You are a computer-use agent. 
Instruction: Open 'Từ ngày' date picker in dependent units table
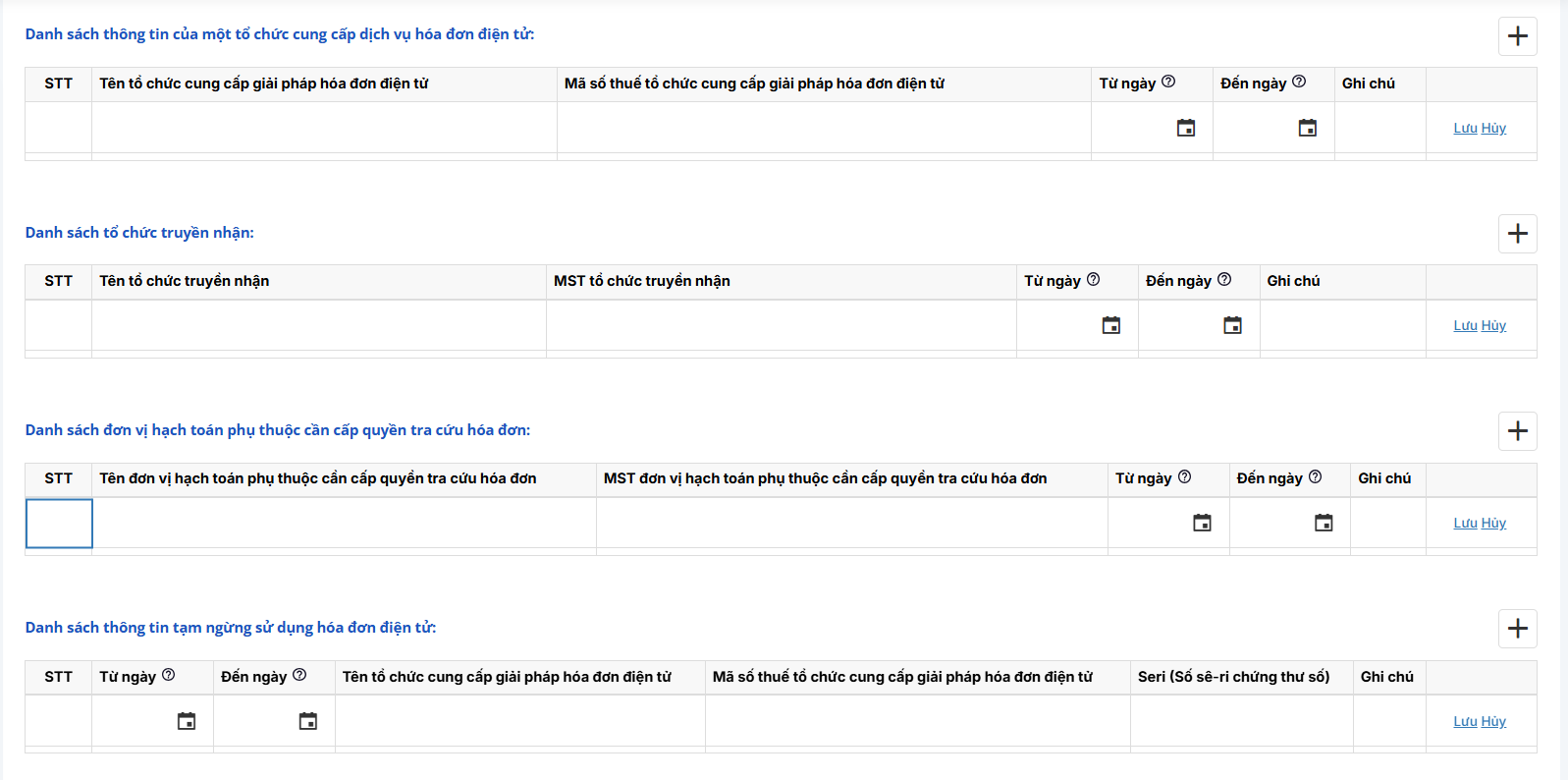(1202, 523)
